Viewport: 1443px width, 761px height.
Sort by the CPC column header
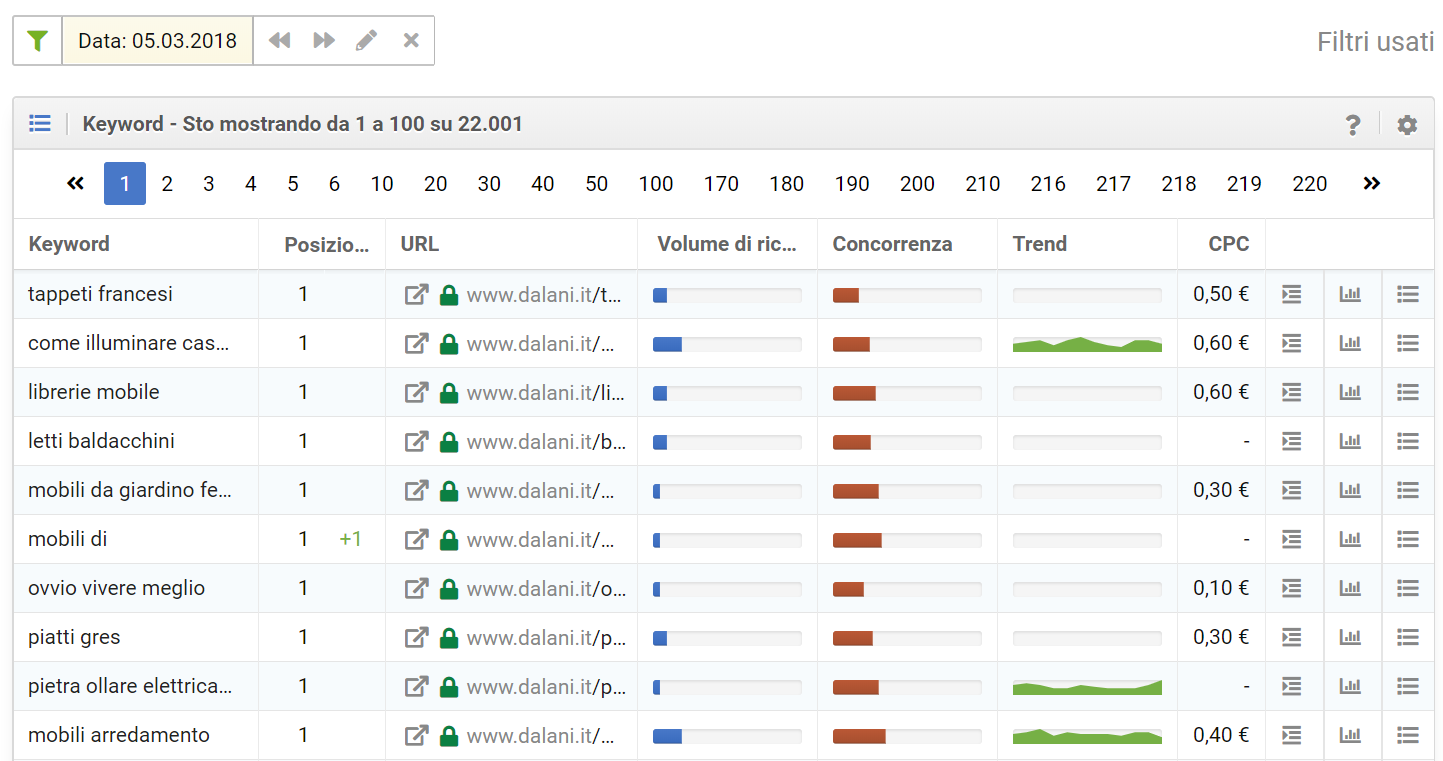(x=1229, y=244)
